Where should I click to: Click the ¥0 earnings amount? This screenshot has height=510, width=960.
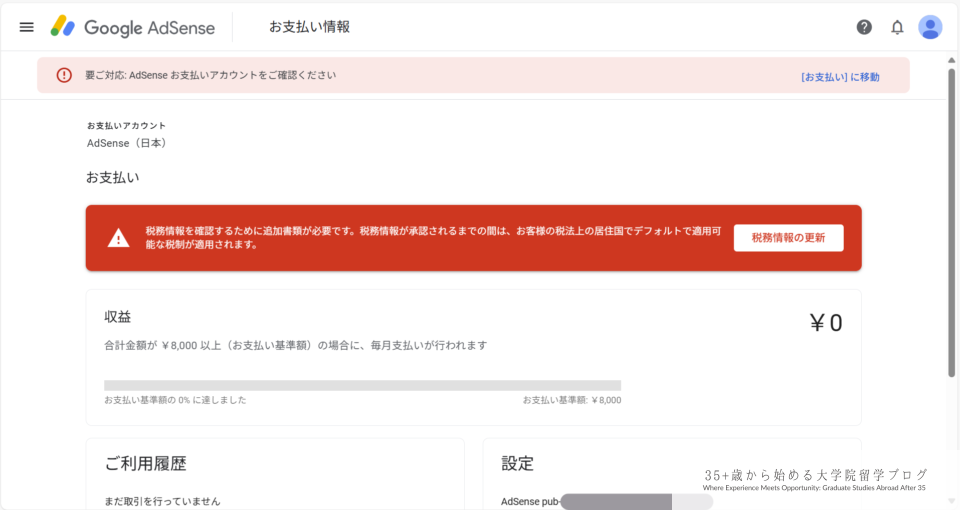825,323
